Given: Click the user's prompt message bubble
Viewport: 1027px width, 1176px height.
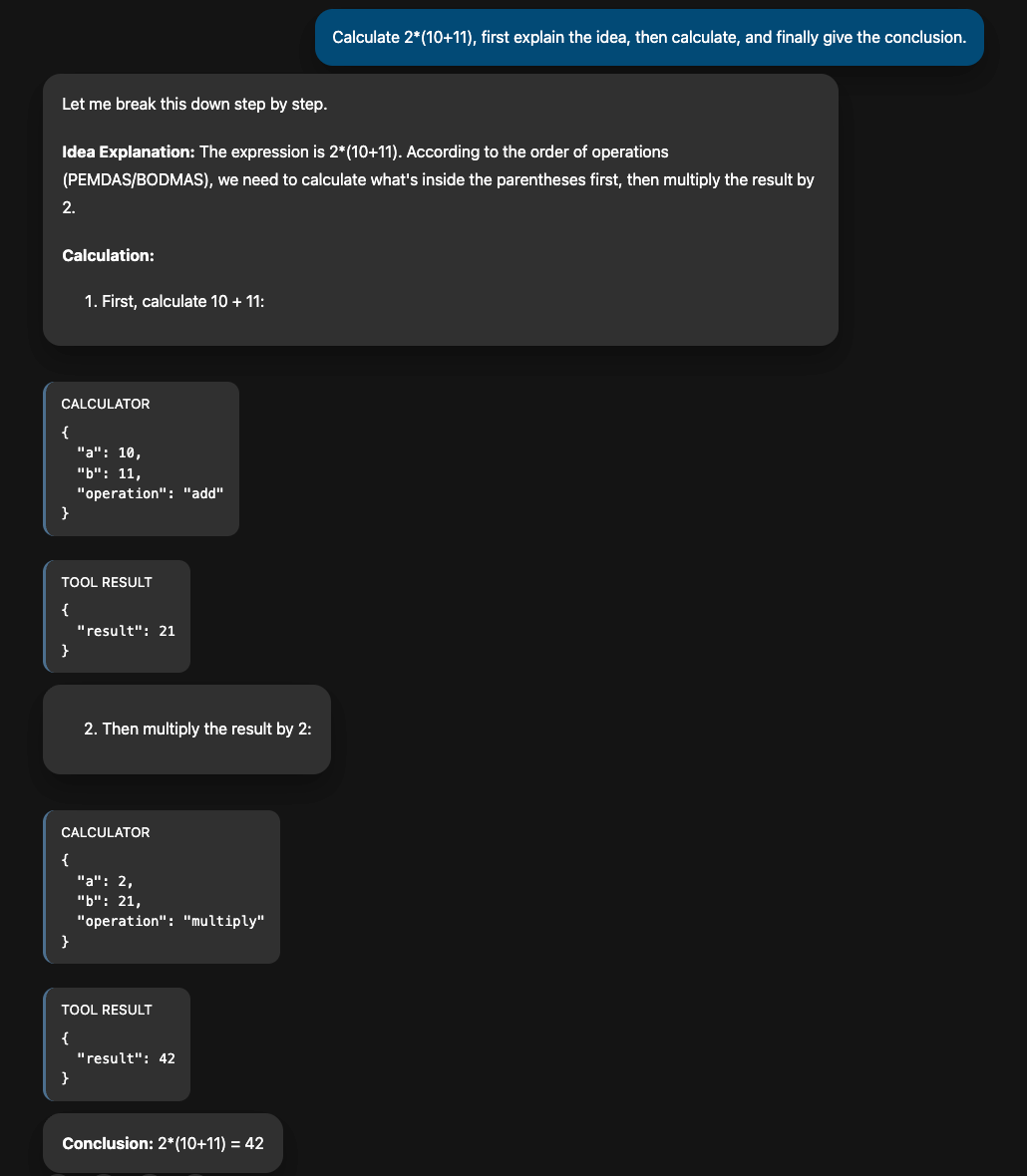Looking at the screenshot, I should (x=649, y=38).
